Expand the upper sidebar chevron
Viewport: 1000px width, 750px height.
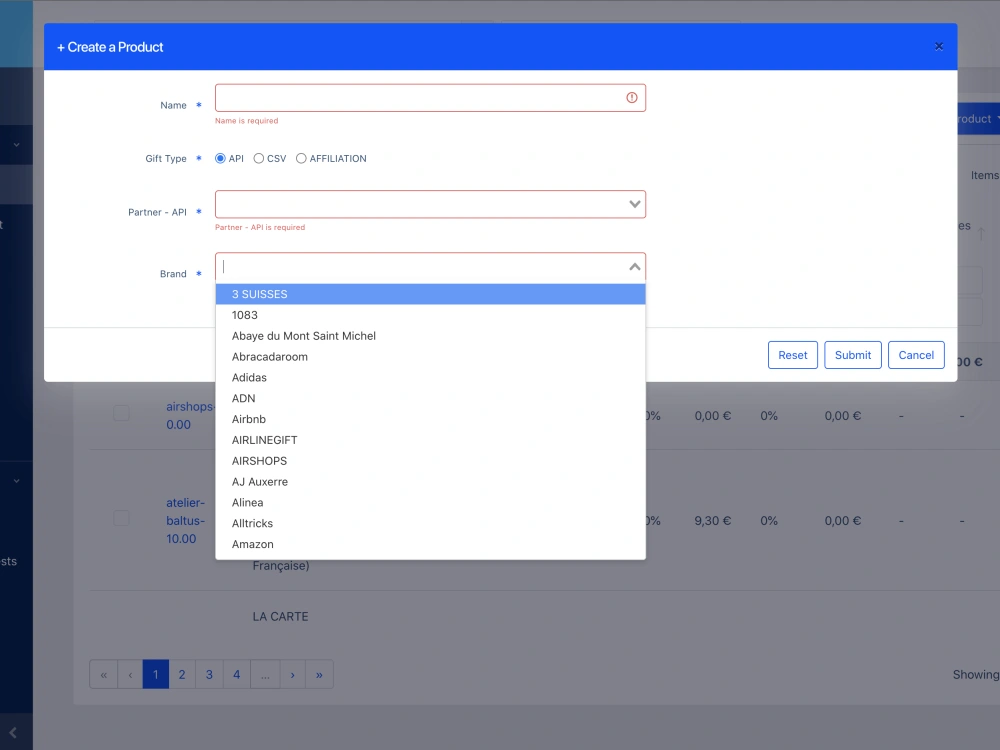17,145
